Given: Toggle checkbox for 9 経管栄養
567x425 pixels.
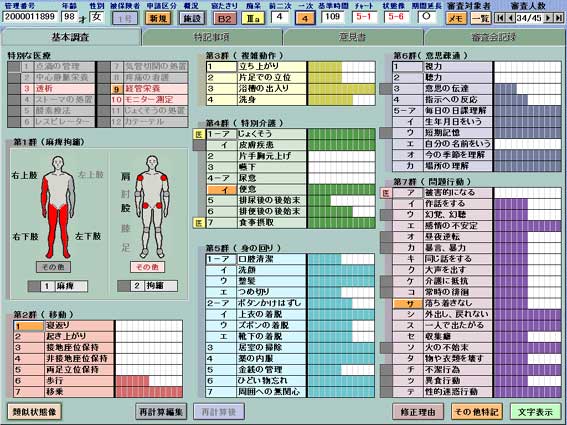Looking at the screenshot, I should 104,89.
